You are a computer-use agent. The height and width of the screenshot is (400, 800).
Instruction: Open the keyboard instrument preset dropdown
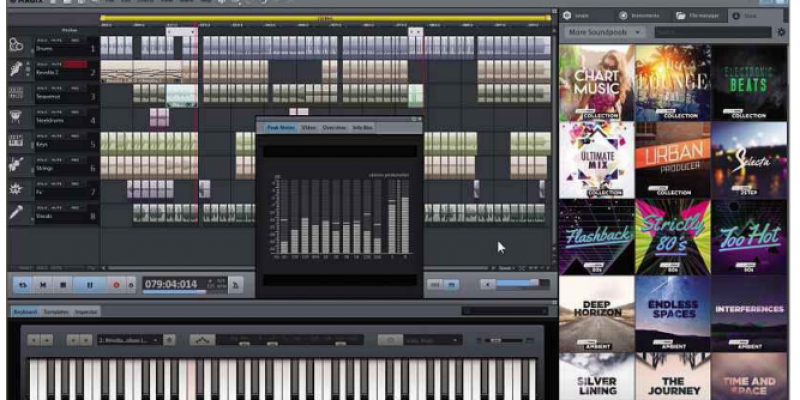[x=129, y=340]
